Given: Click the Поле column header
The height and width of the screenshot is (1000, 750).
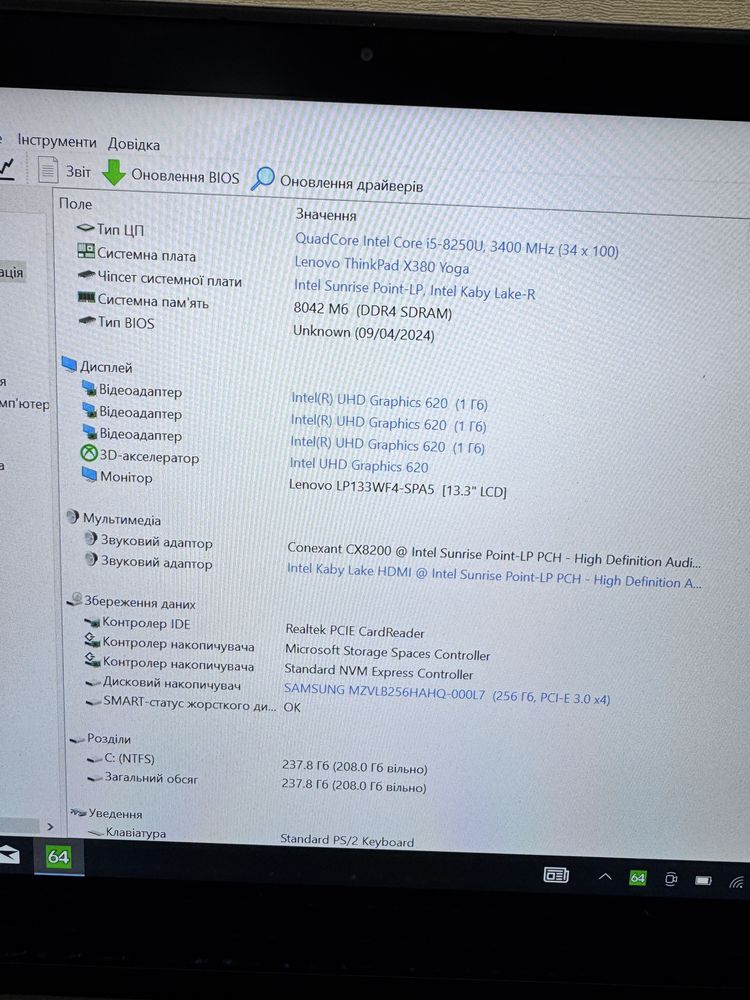Looking at the screenshot, I should click(75, 203).
